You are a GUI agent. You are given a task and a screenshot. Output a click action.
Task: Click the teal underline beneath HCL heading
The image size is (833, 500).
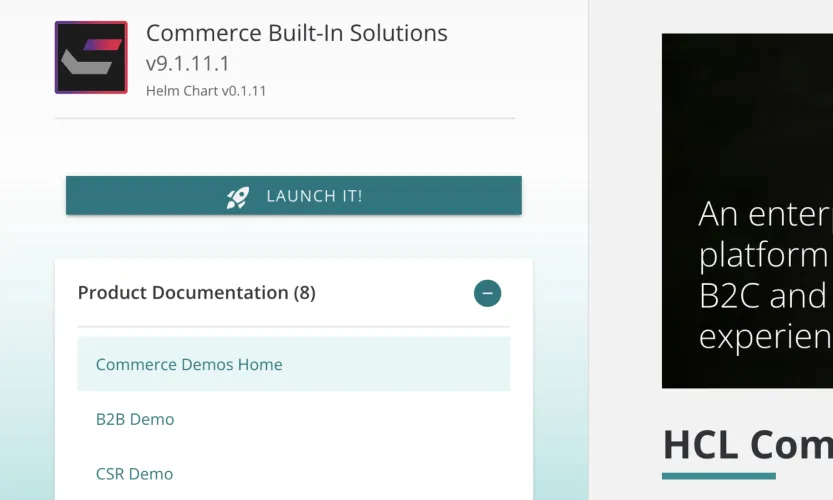(x=718, y=476)
